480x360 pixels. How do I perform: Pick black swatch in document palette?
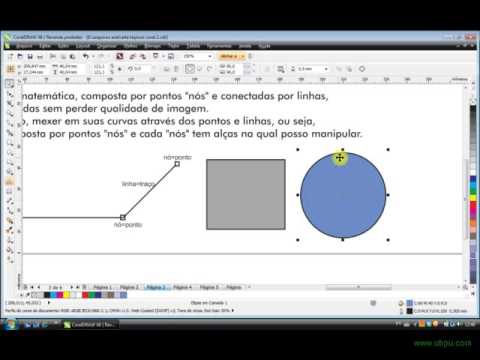(47, 295)
